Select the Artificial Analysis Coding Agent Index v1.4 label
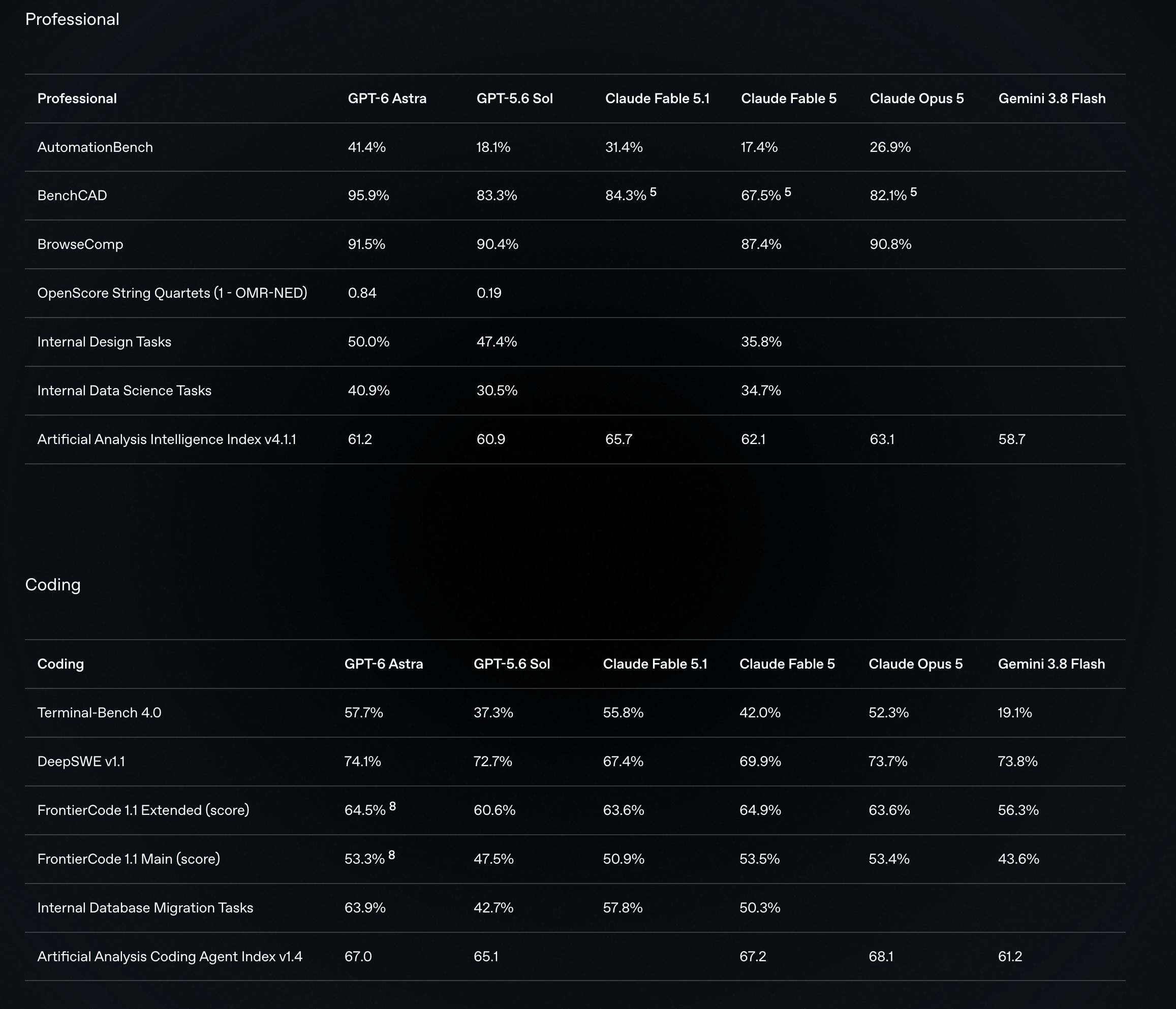Viewport: 1176px width, 1009px height. click(170, 956)
